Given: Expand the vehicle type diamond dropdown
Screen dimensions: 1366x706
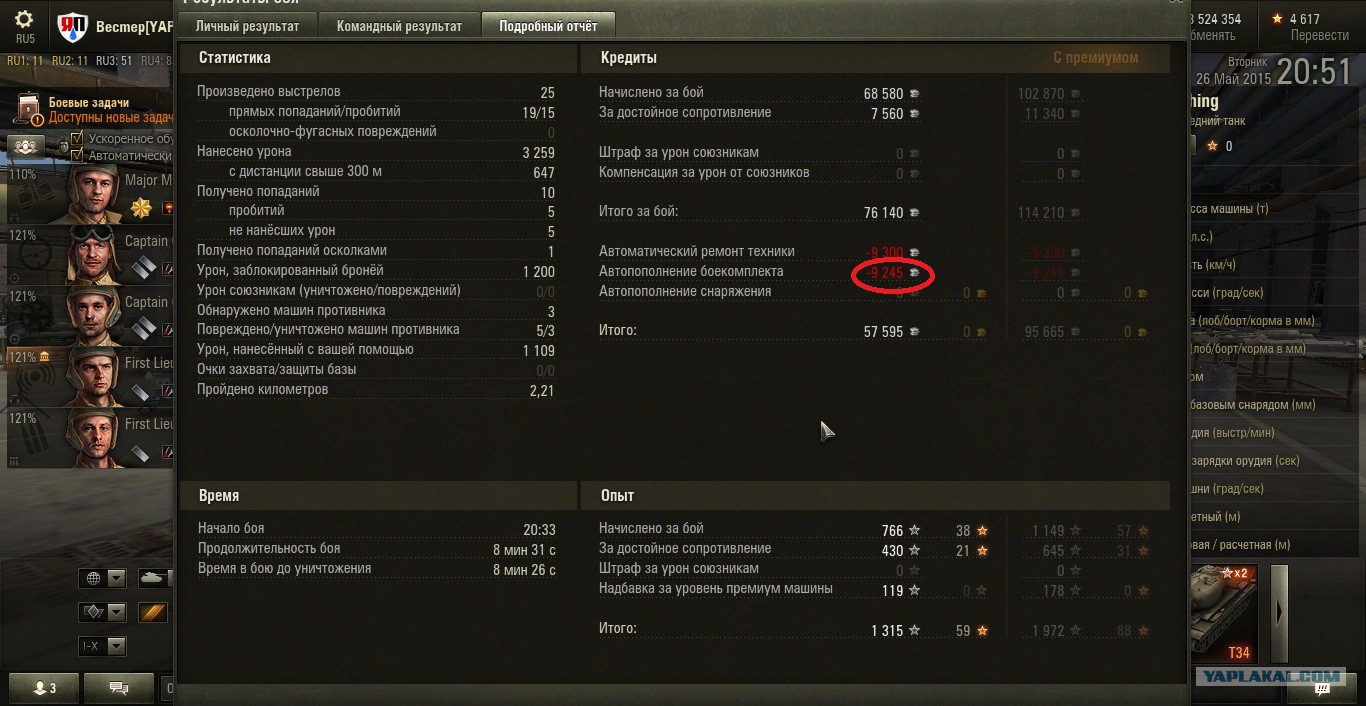Looking at the screenshot, I should (103, 612).
